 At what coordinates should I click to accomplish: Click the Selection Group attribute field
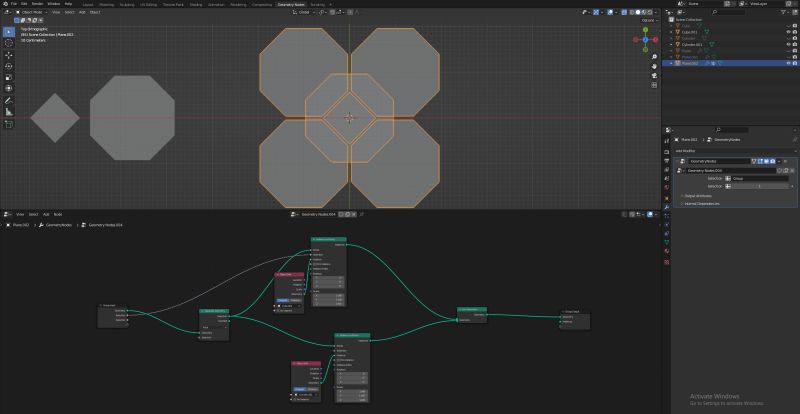[760, 179]
